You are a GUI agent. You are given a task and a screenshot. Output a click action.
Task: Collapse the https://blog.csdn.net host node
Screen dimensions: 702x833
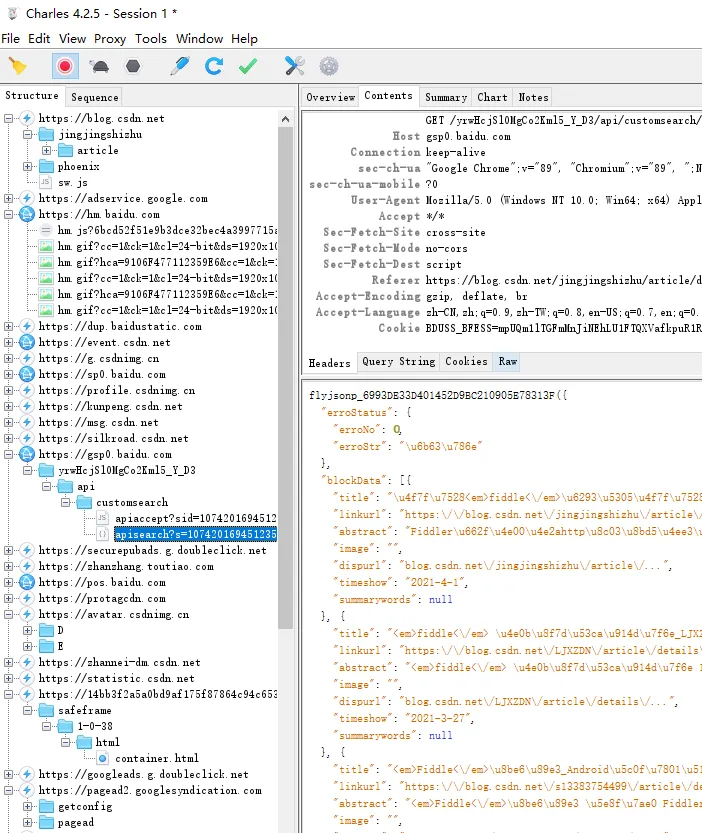9,118
